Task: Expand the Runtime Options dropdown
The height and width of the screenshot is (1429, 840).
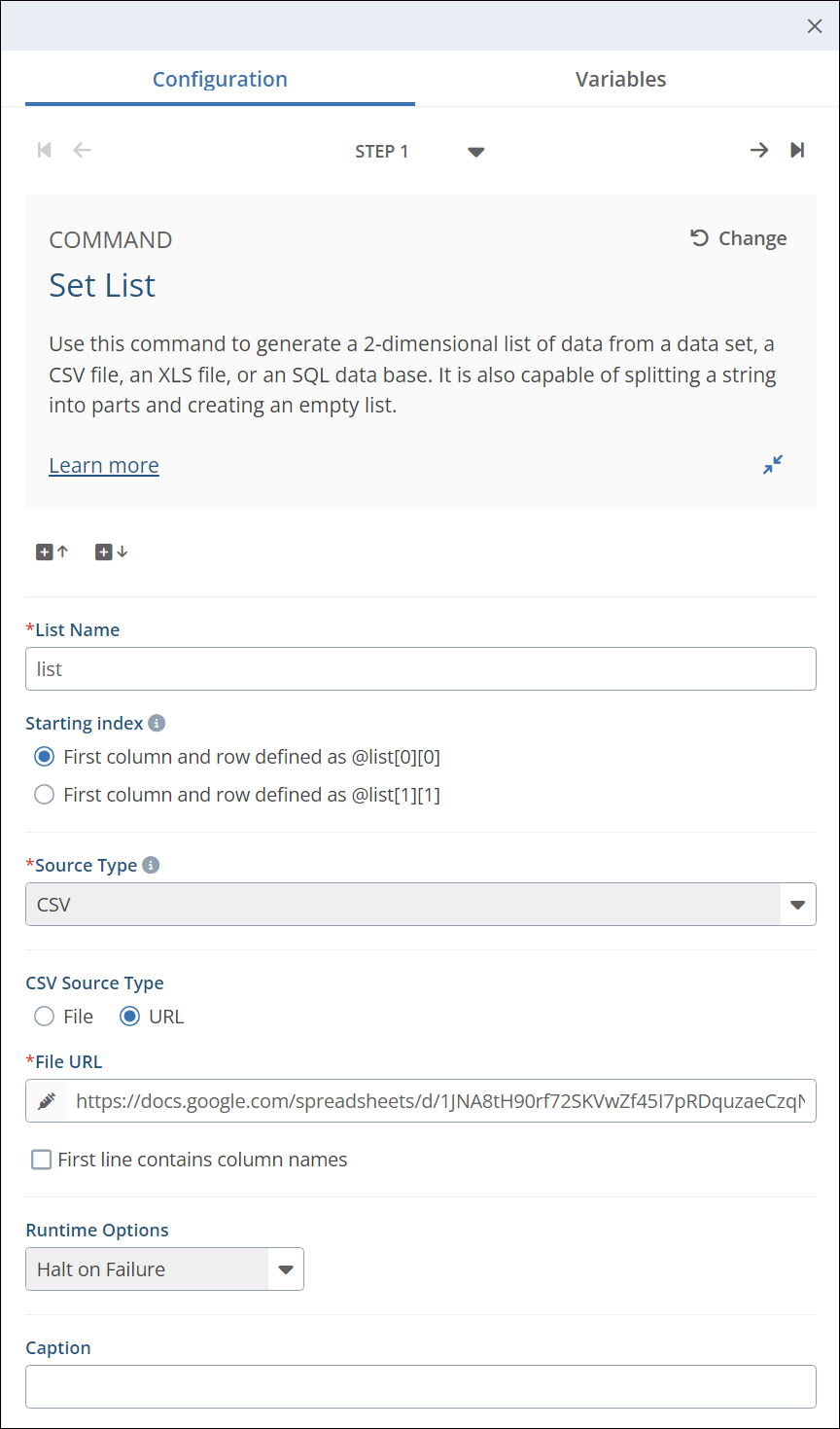Action: (x=286, y=1269)
